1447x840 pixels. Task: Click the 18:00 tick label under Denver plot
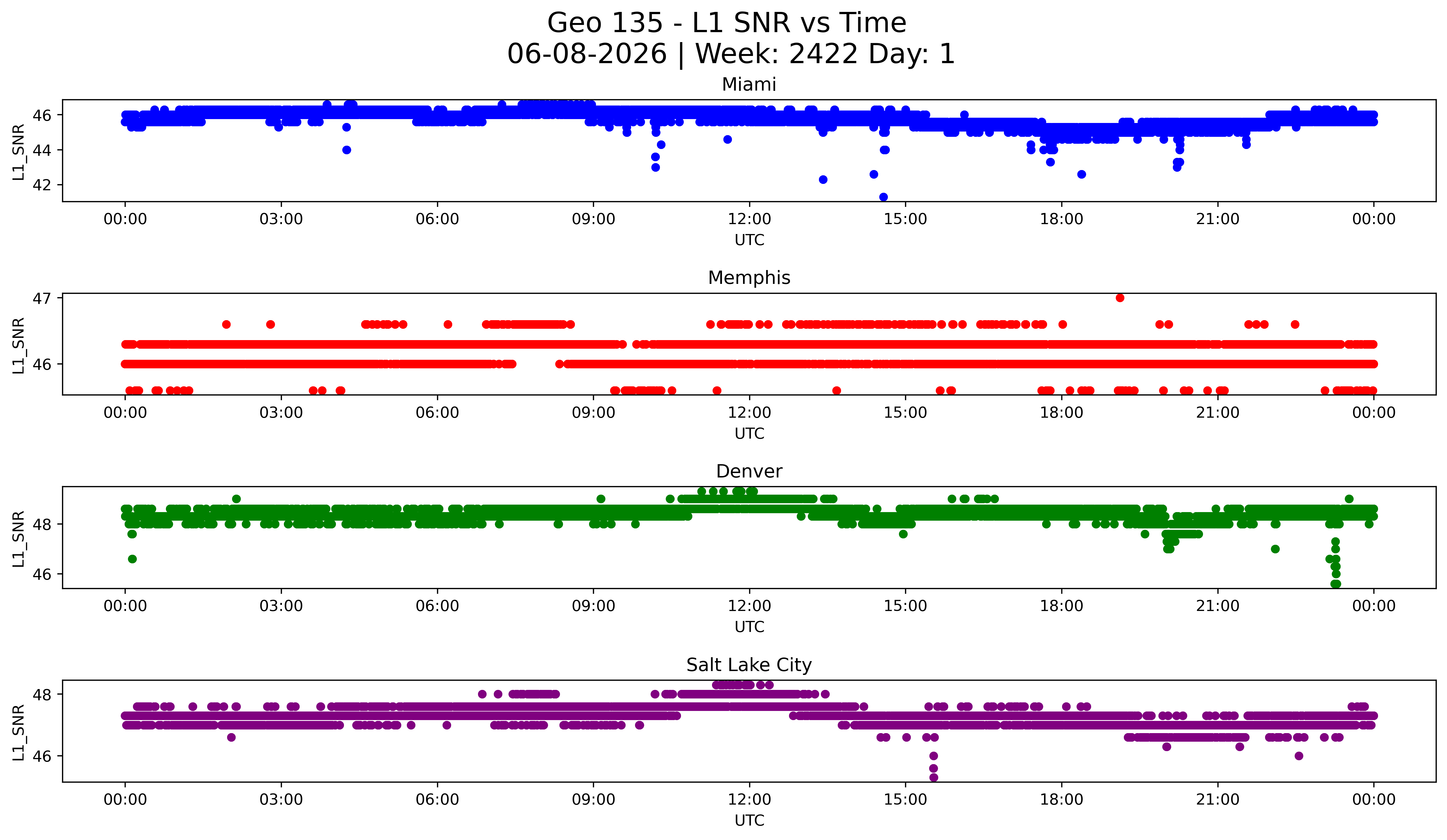pos(1061,606)
